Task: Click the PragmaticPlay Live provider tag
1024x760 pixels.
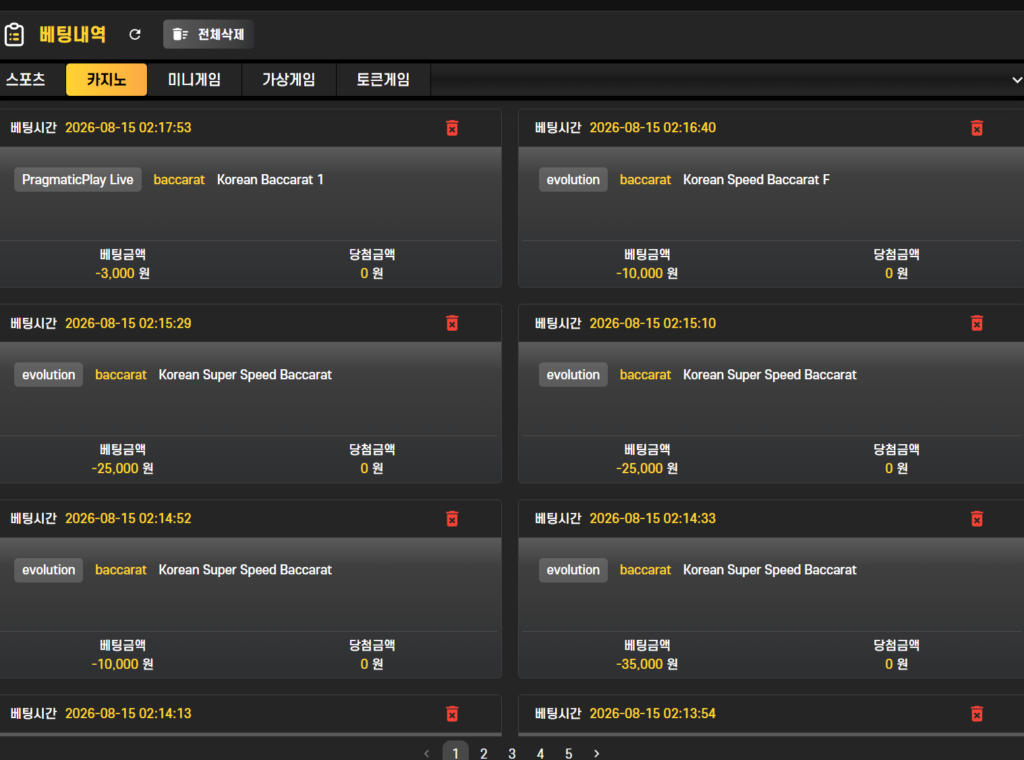Action: [x=78, y=180]
